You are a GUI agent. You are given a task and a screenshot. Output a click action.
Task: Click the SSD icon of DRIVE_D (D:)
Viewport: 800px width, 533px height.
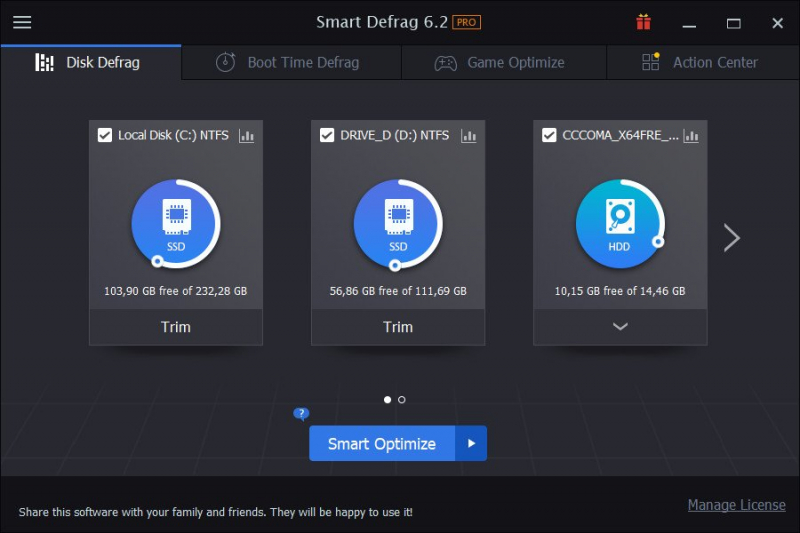(x=398, y=223)
